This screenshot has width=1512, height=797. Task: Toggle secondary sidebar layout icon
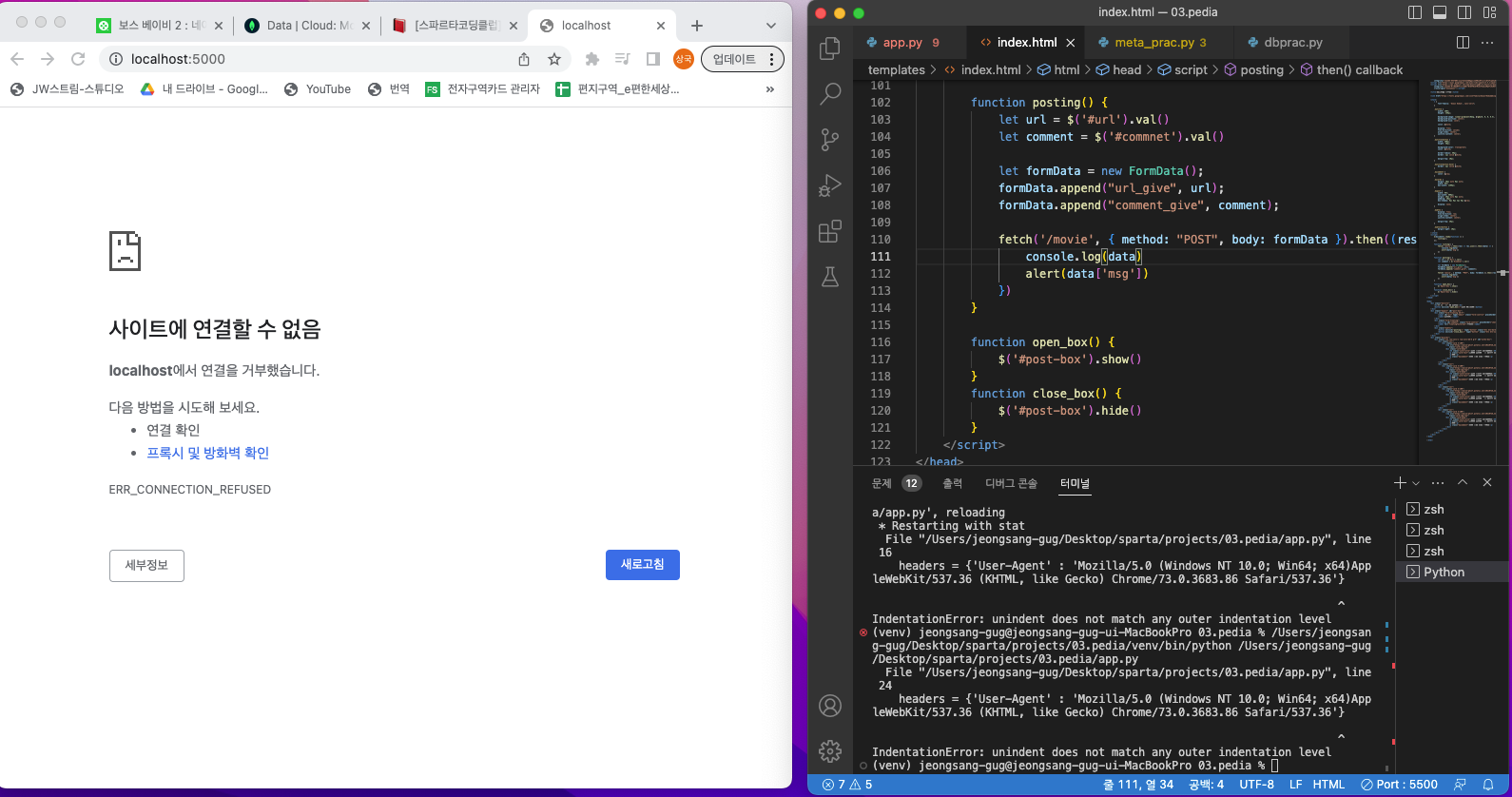pos(1464,12)
